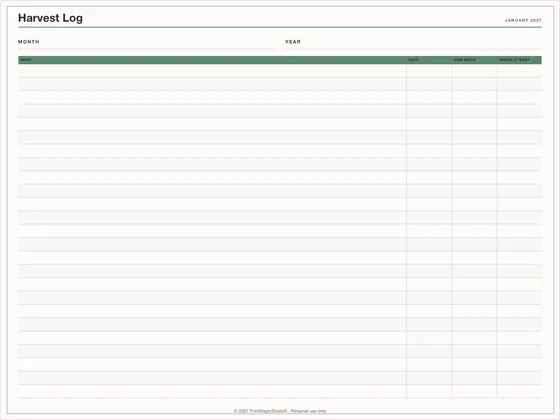This screenshot has width=560, height=420.
Task: Click the "WHERE IT WENT" column header
Action: [514, 60]
